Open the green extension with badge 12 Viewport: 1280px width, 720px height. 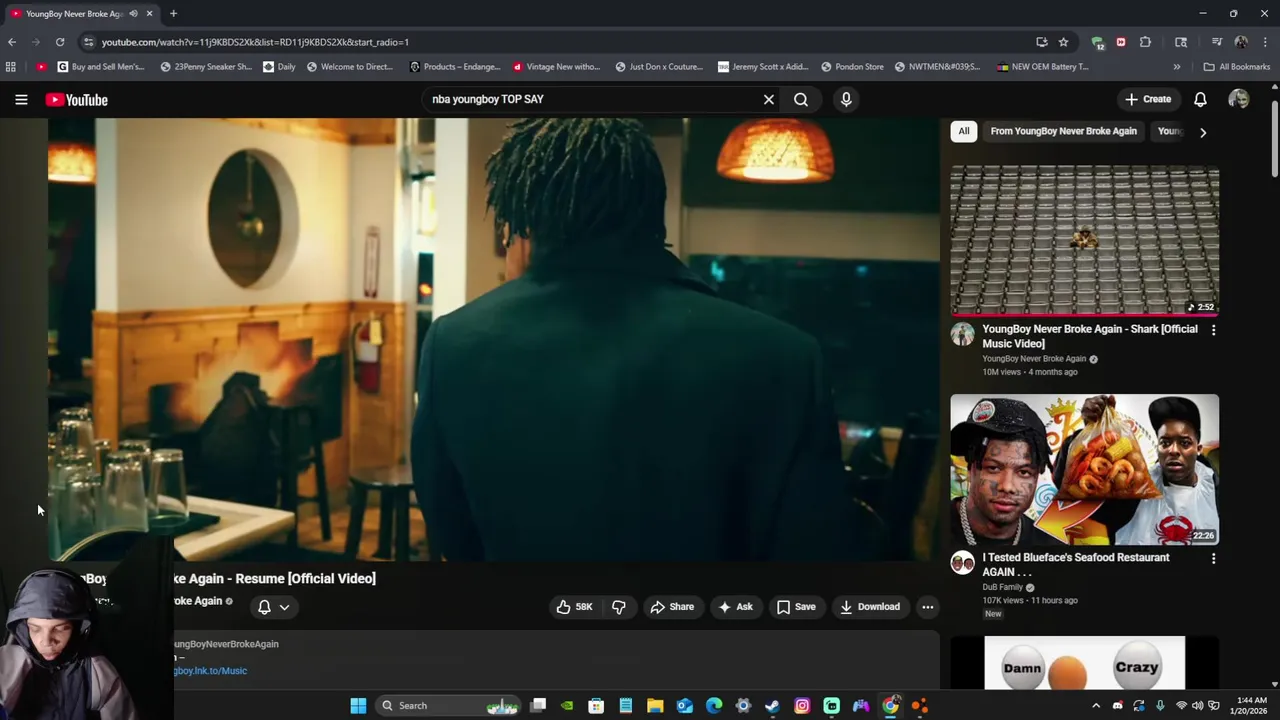1098,42
